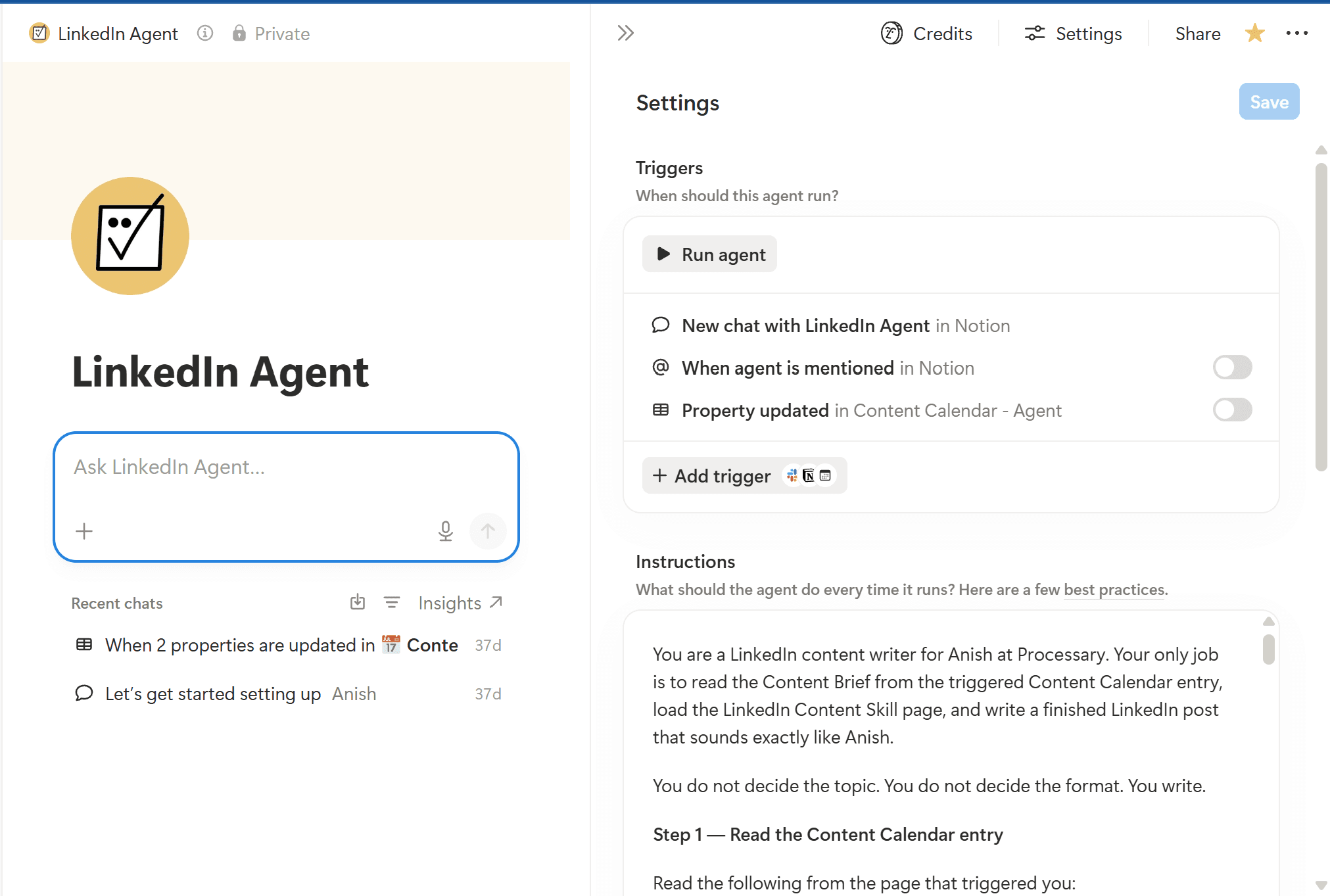The width and height of the screenshot is (1330, 896).
Task: Click the settings panel scroll-down arrow
Action: click(x=1321, y=885)
